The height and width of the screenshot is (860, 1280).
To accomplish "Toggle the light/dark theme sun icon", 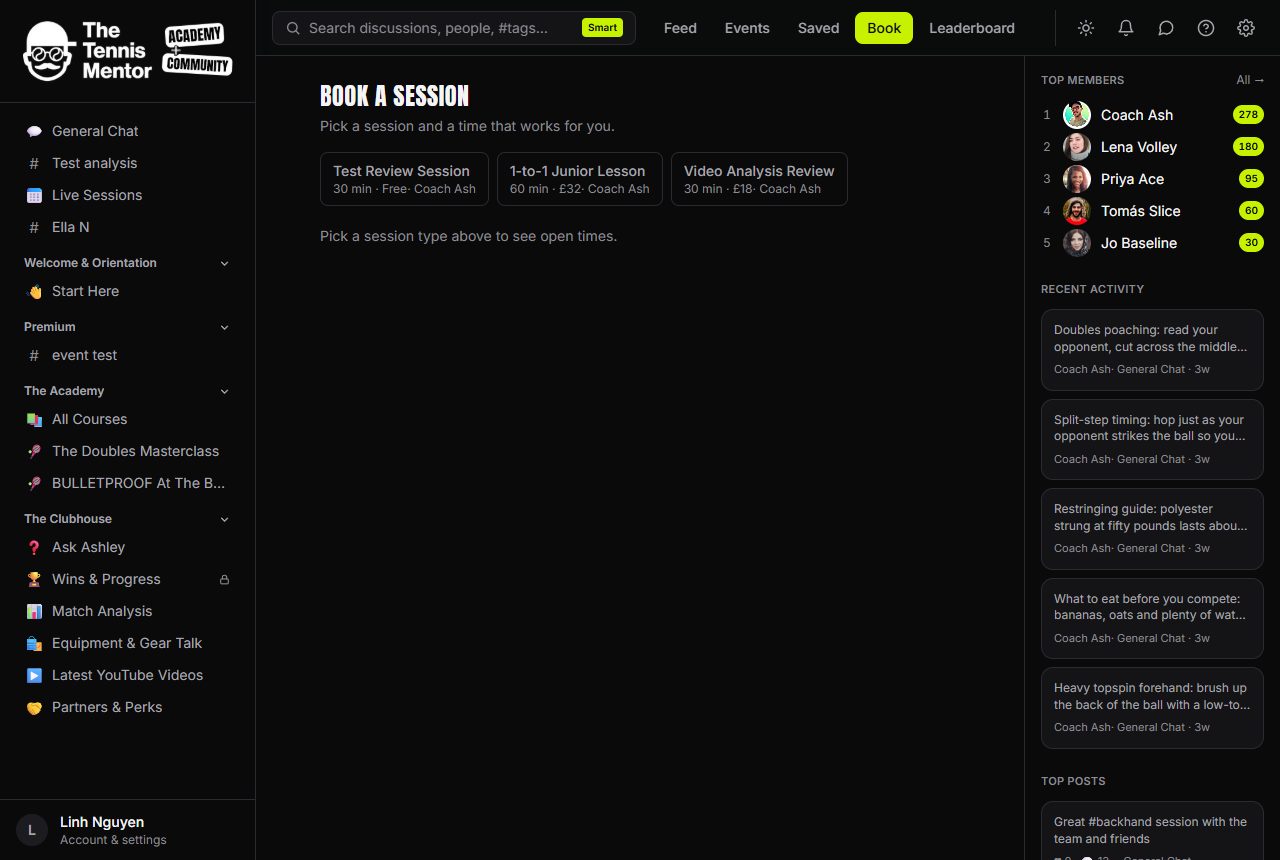I will click(1086, 28).
